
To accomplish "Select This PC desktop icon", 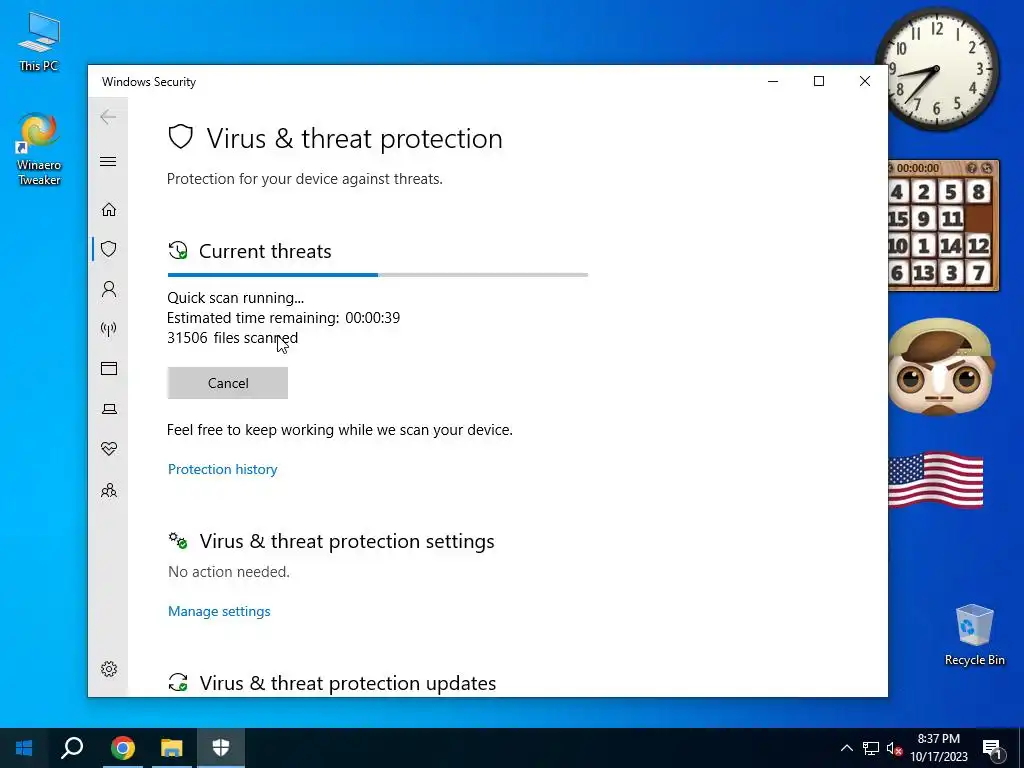I will point(39,40).
